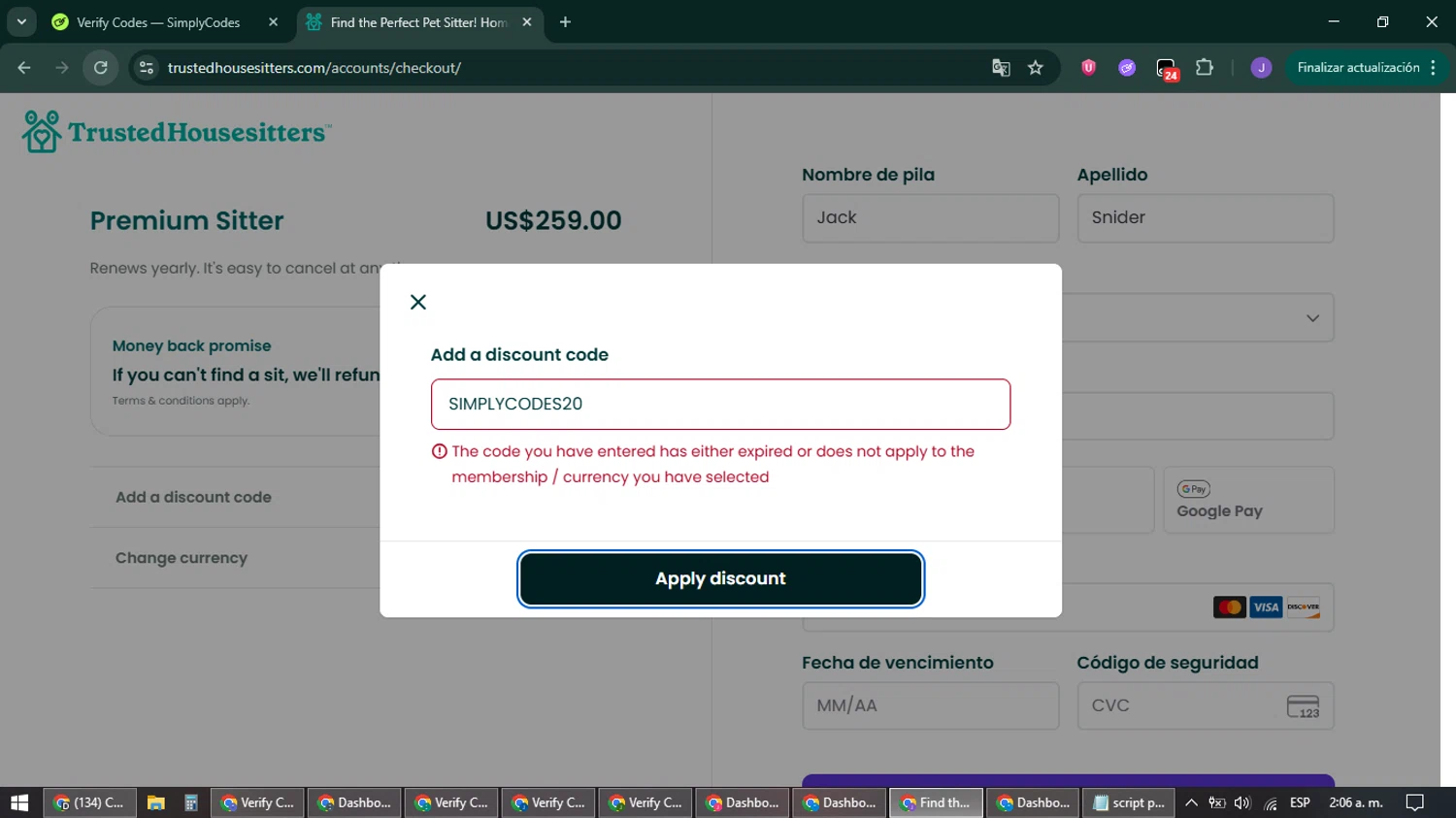Select the Find the Perfect Pet Sitter tab
This screenshot has width=1456, height=818.
(x=419, y=22)
